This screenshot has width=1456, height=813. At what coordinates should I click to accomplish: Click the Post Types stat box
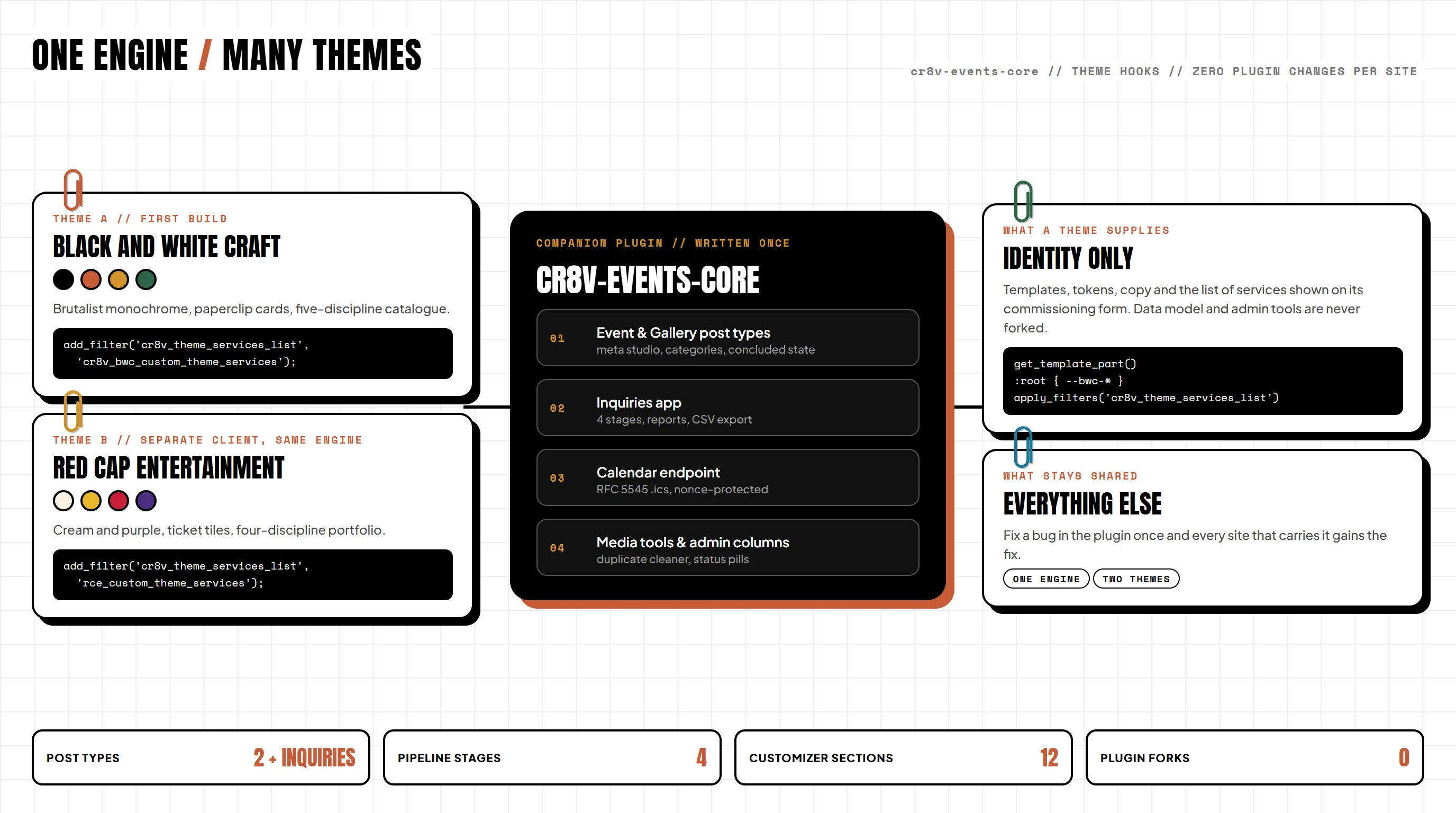[x=201, y=757]
